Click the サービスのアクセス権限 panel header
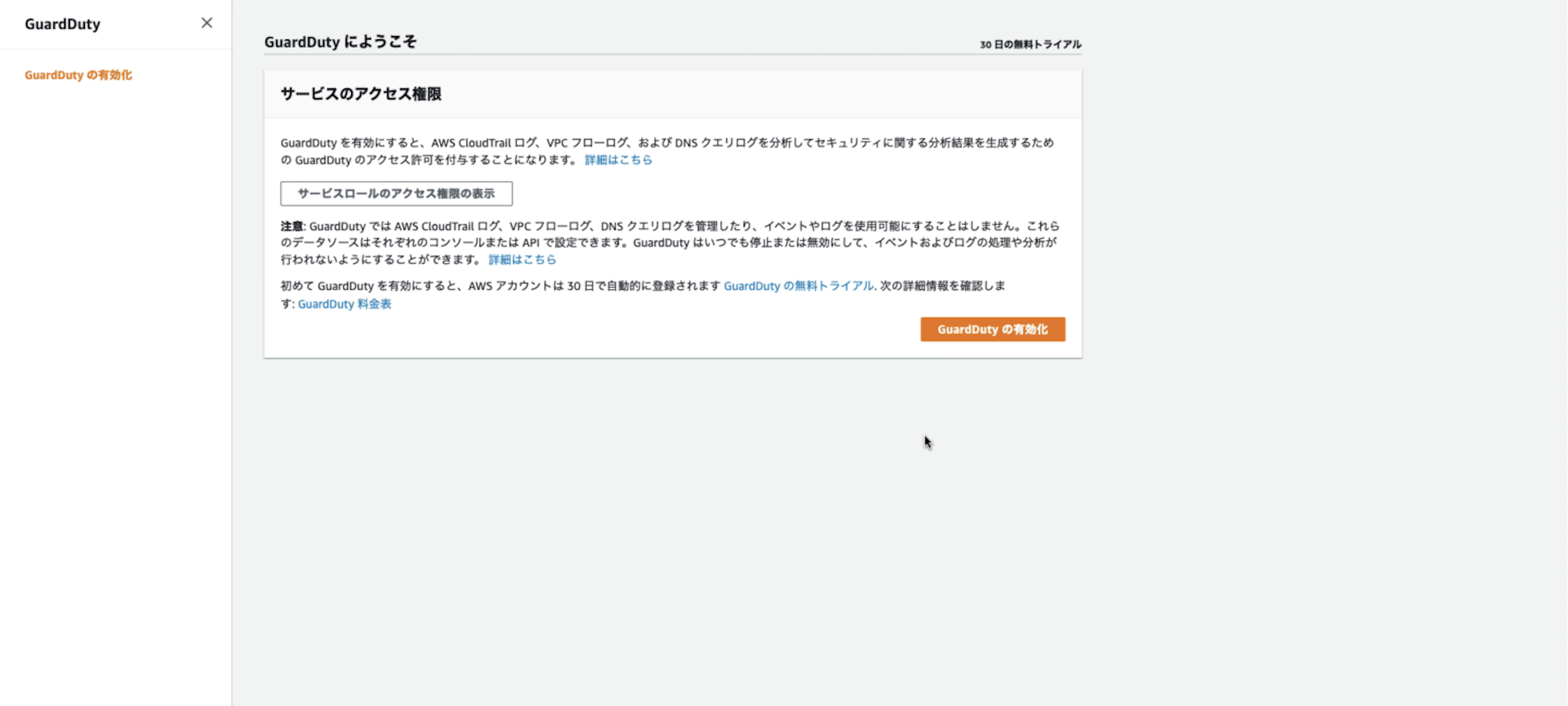The height and width of the screenshot is (706, 1568). 361,94
